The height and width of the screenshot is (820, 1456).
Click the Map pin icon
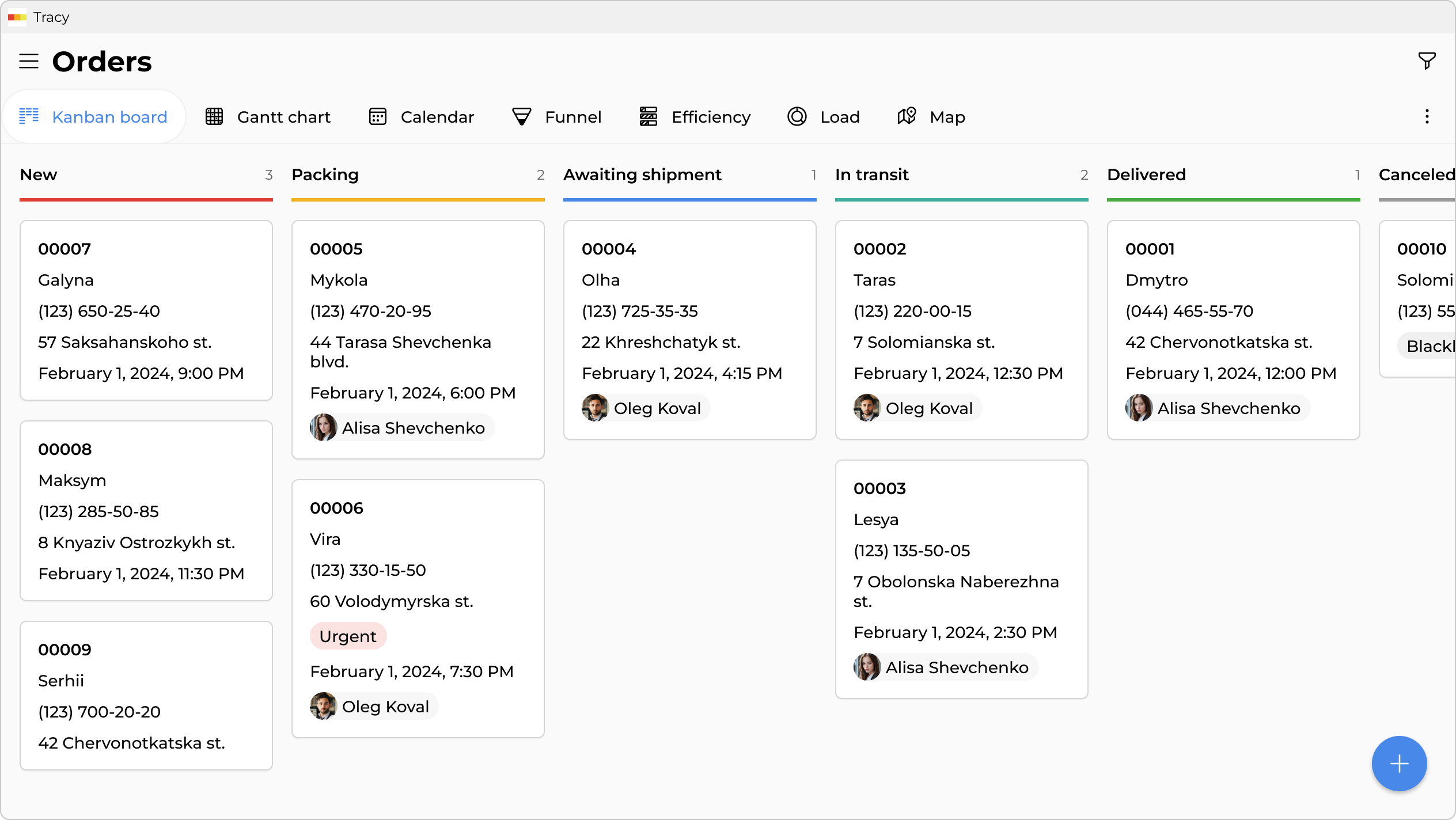(907, 117)
